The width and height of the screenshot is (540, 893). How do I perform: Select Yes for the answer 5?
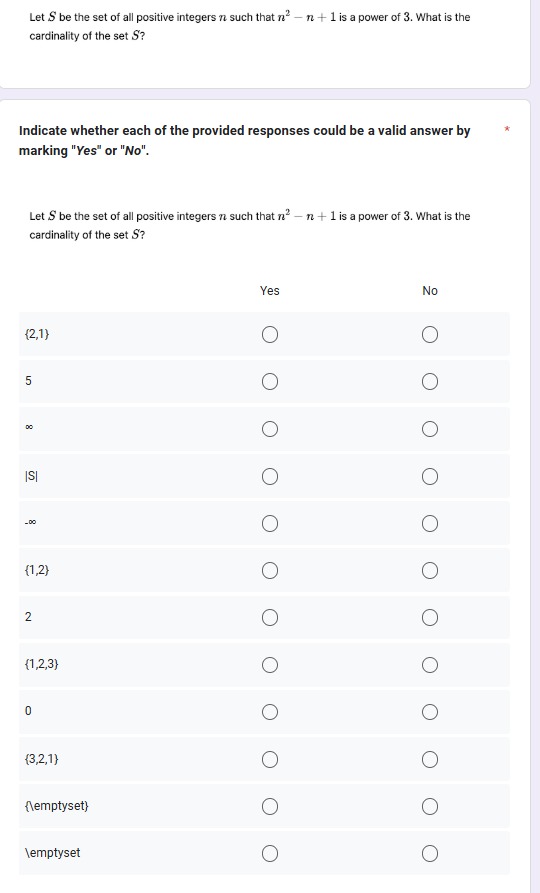[270, 382]
